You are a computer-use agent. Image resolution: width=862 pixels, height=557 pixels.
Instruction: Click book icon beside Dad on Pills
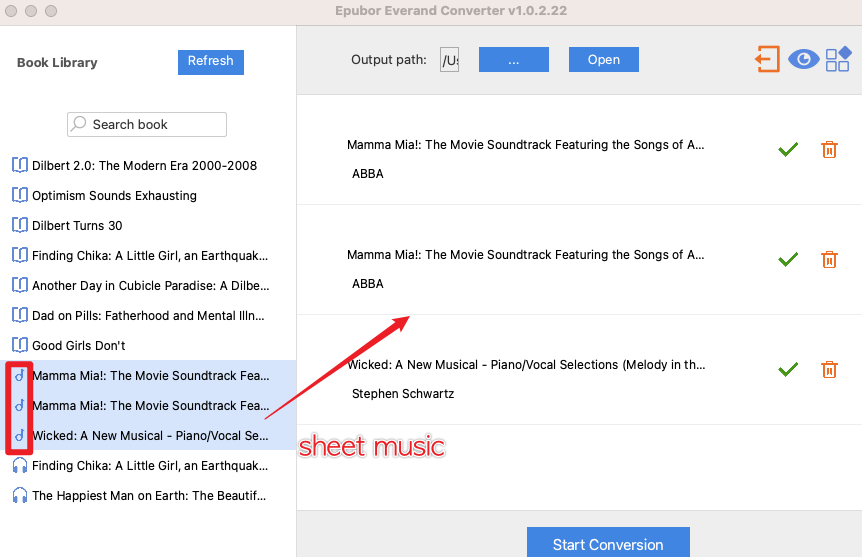pos(20,315)
